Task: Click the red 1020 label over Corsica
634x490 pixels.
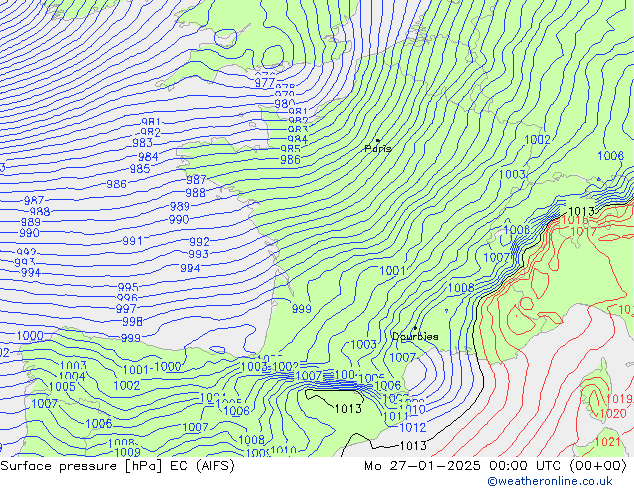Action: point(613,414)
